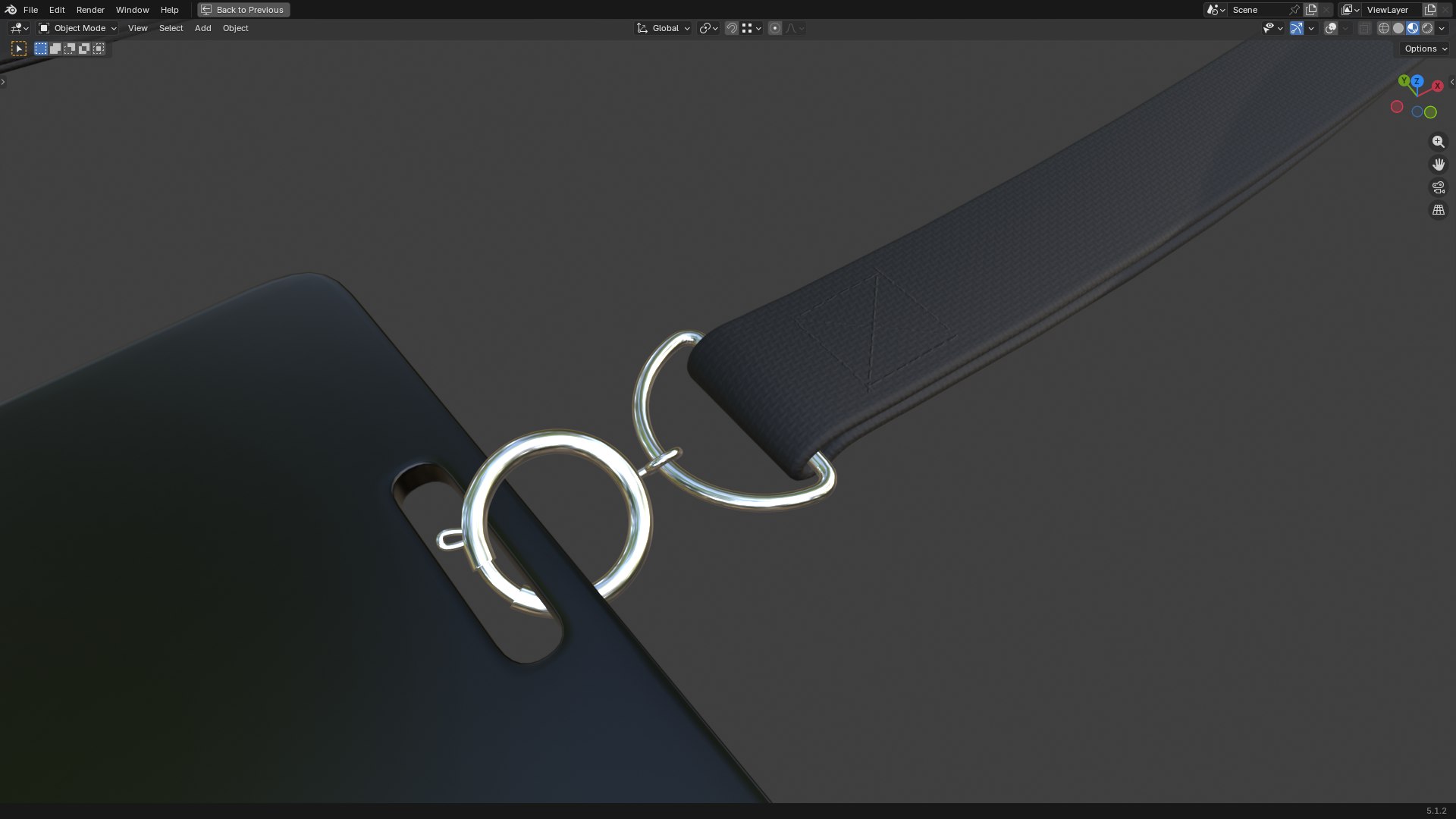Open the Render menu
The height and width of the screenshot is (819, 1456).
pos(90,10)
